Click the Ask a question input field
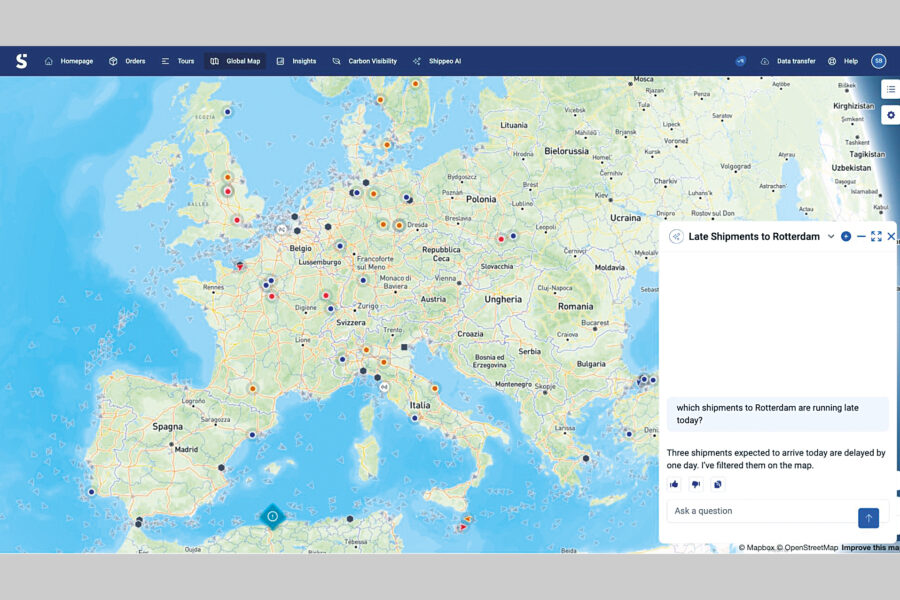This screenshot has height=600, width=900. coord(760,511)
